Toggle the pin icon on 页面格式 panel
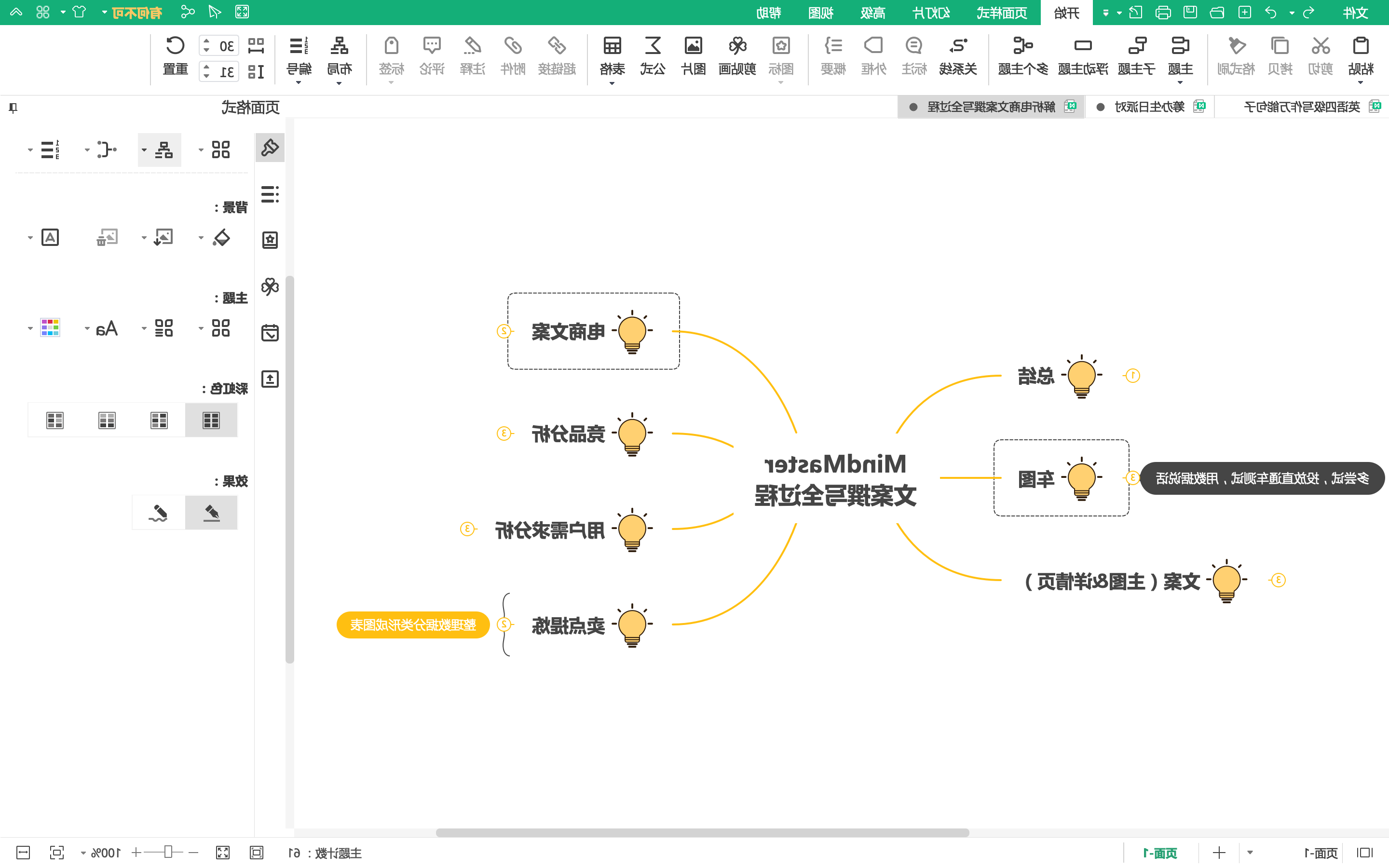 [13, 108]
